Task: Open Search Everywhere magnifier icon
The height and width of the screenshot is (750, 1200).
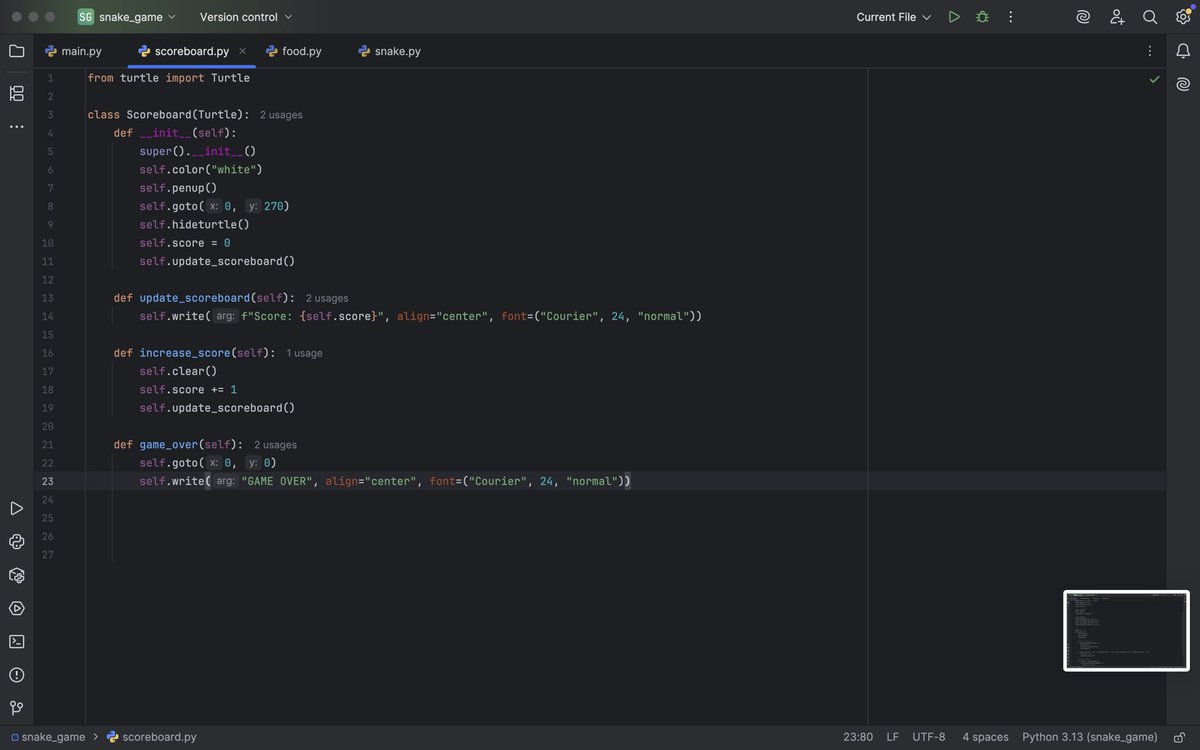Action: pos(1150,17)
